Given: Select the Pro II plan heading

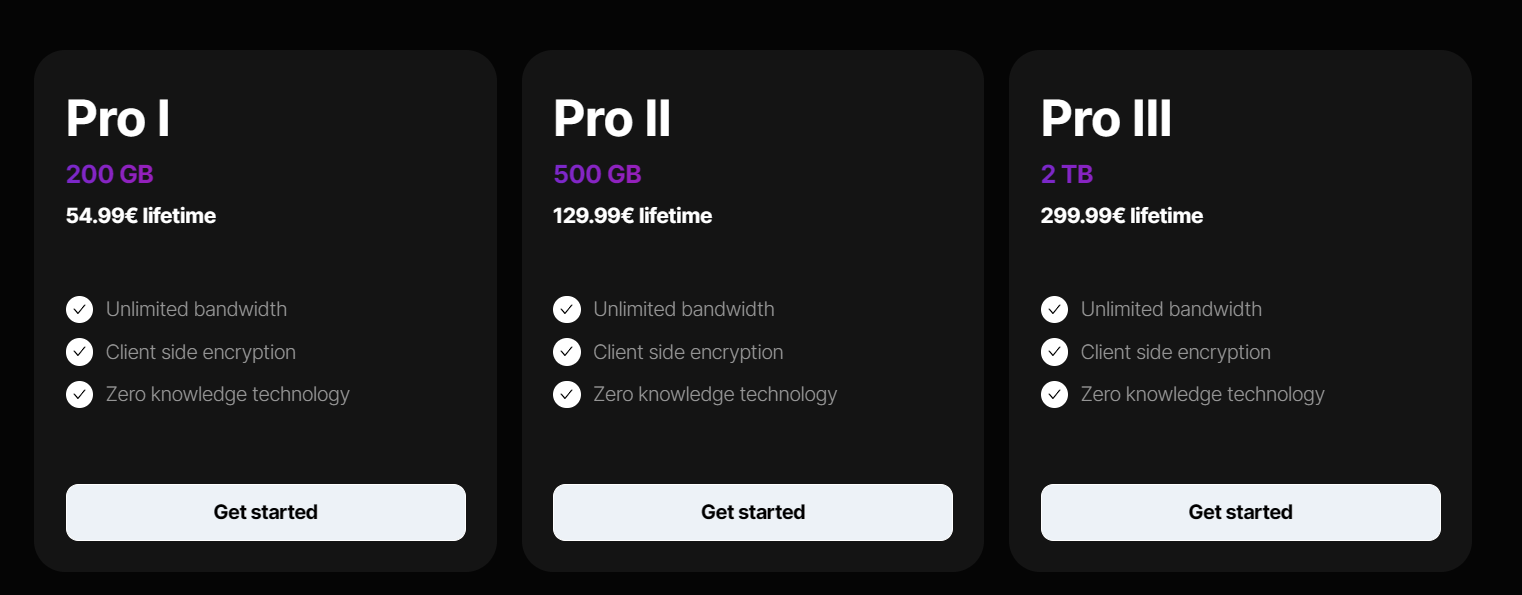Looking at the screenshot, I should (x=612, y=119).
